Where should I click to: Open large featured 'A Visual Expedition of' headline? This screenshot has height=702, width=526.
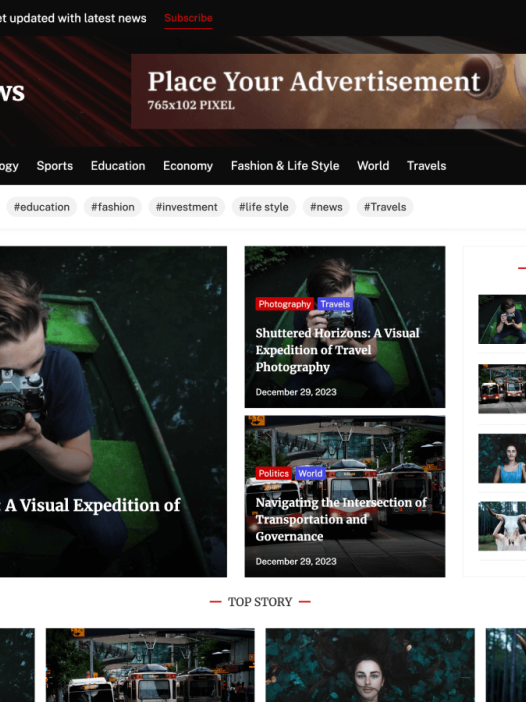coord(92,505)
